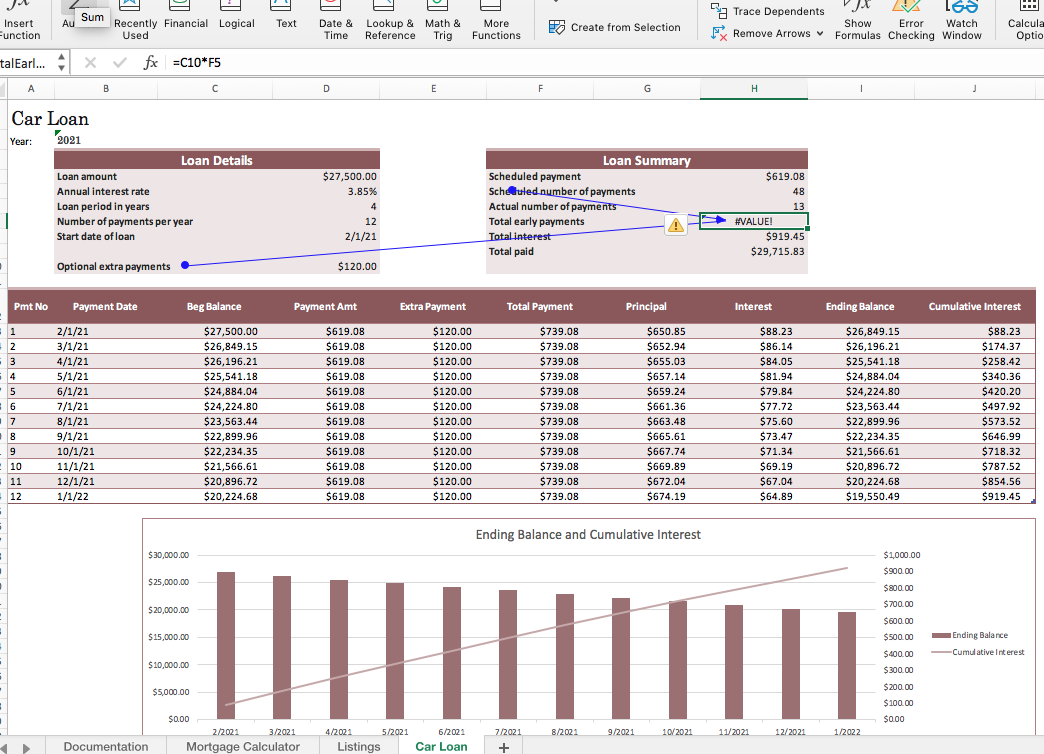Cancel the formula edit with X
Image resolution: width=1044 pixels, height=754 pixels.
pyautogui.click(x=89, y=63)
